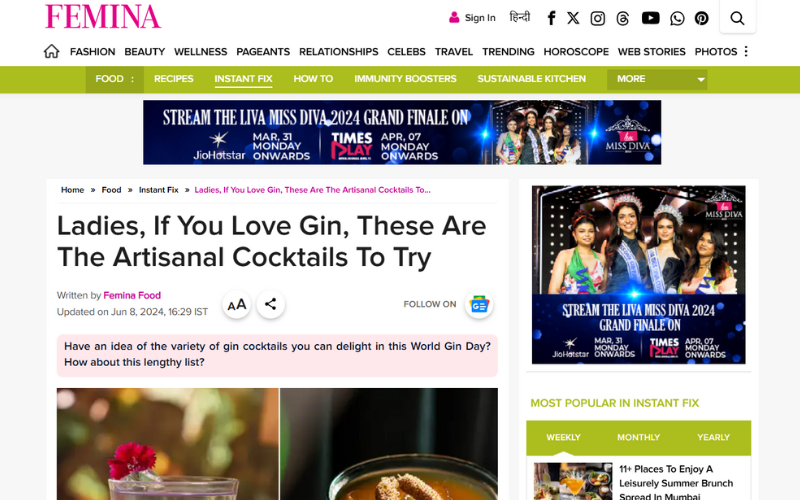Expand the MORE dropdown in food bar

[657, 79]
